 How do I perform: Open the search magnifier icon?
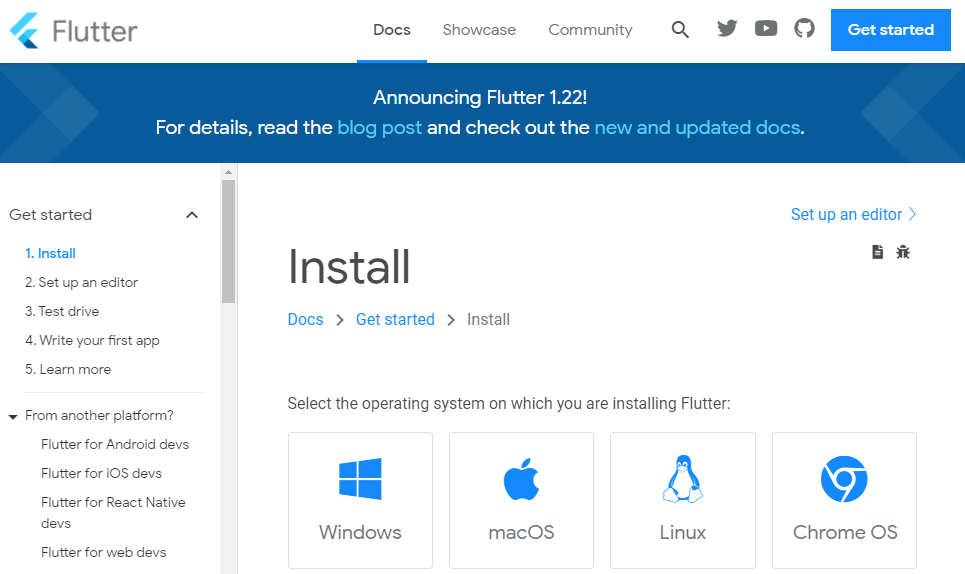[680, 30]
